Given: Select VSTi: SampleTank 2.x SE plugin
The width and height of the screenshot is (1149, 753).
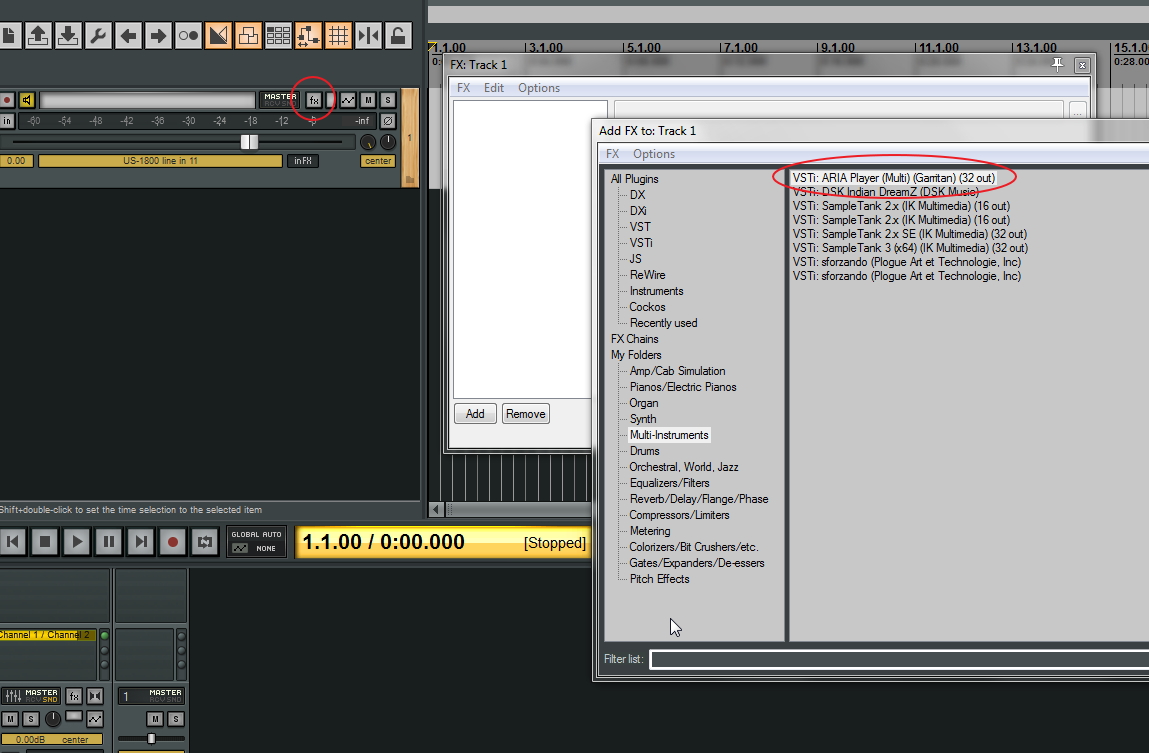Looking at the screenshot, I should [909, 234].
